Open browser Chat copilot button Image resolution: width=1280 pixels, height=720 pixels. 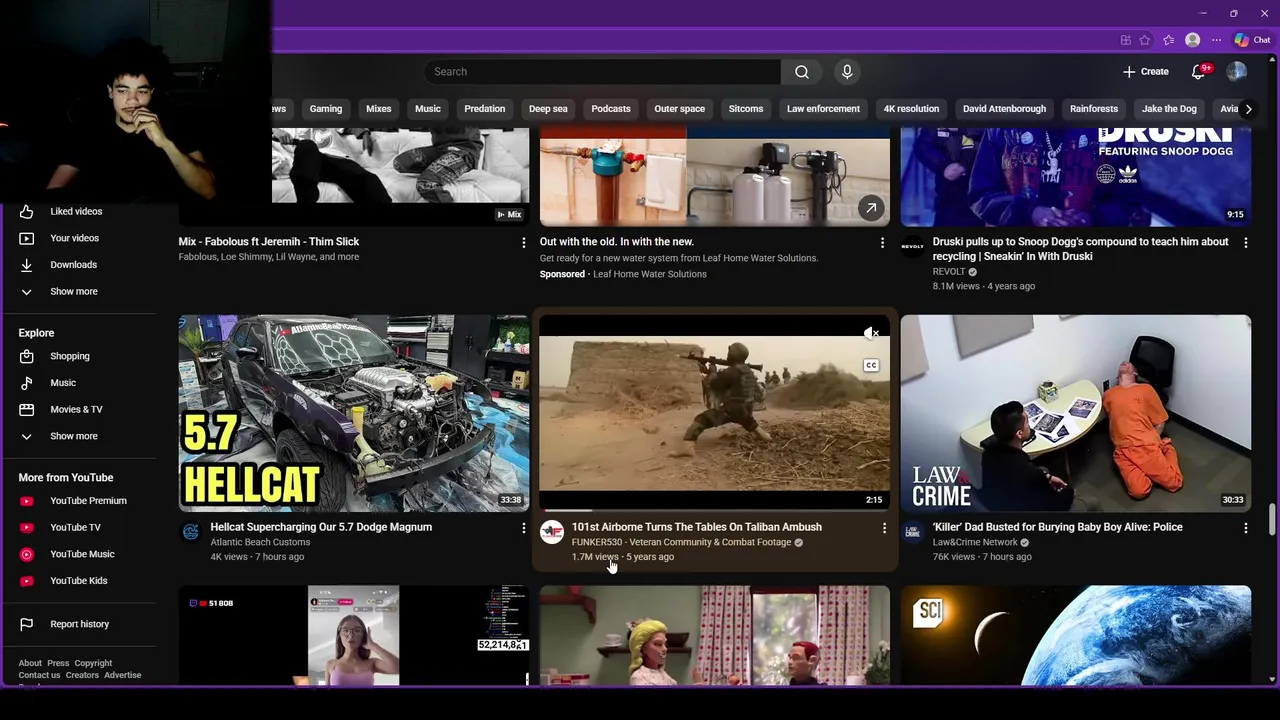[x=1252, y=40]
